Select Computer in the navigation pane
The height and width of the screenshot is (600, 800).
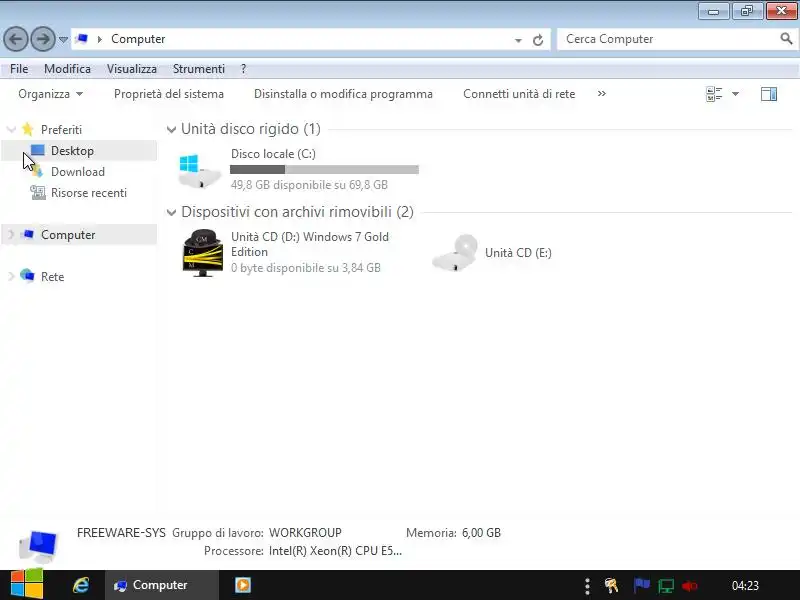pos(68,235)
